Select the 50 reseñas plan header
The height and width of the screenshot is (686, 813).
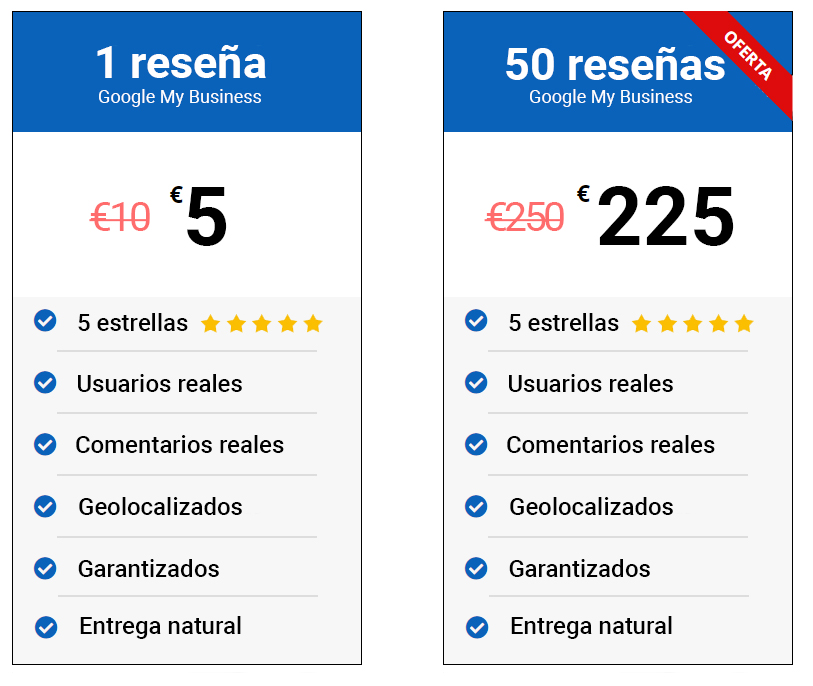click(x=618, y=72)
